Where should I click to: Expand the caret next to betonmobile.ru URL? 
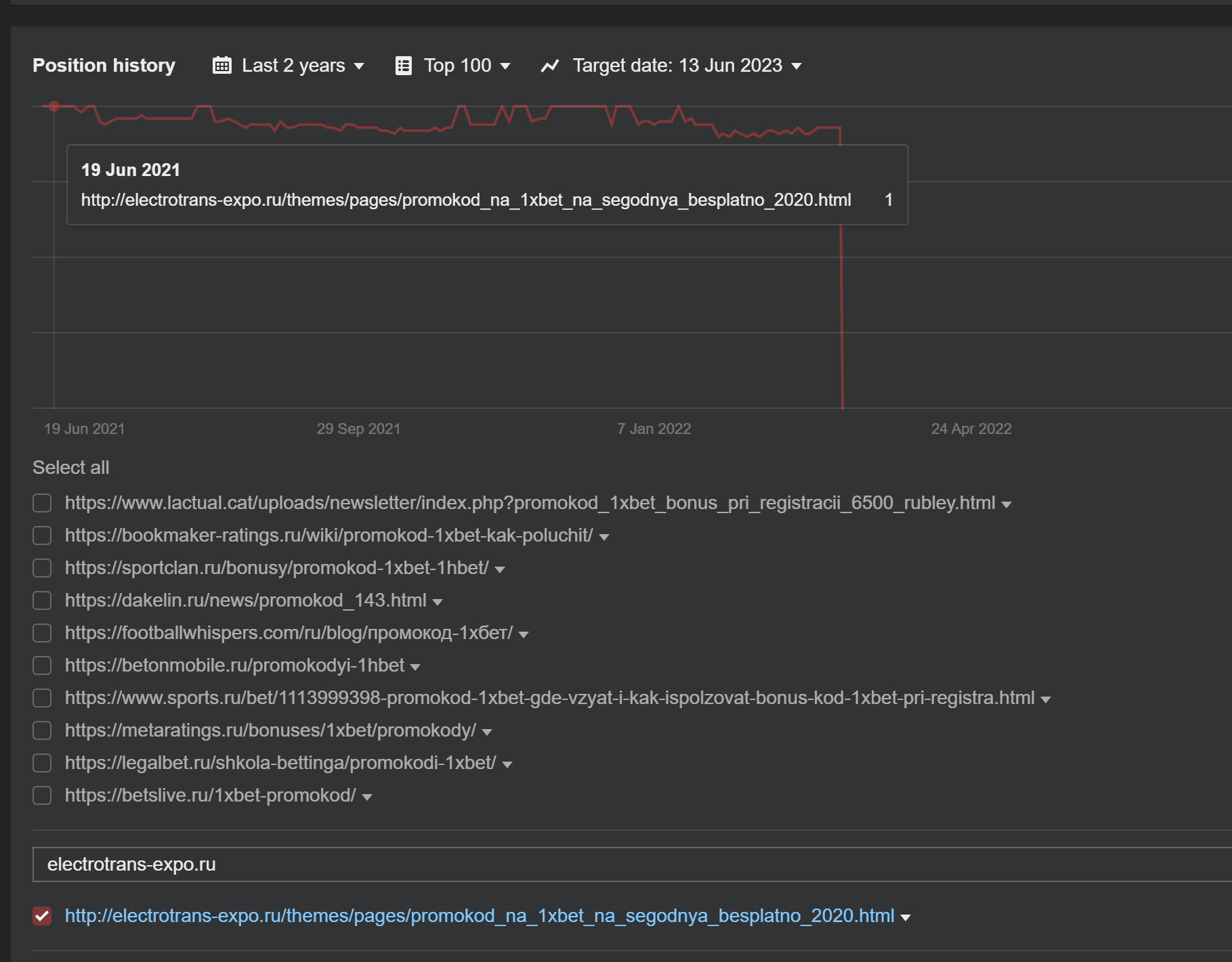point(415,667)
